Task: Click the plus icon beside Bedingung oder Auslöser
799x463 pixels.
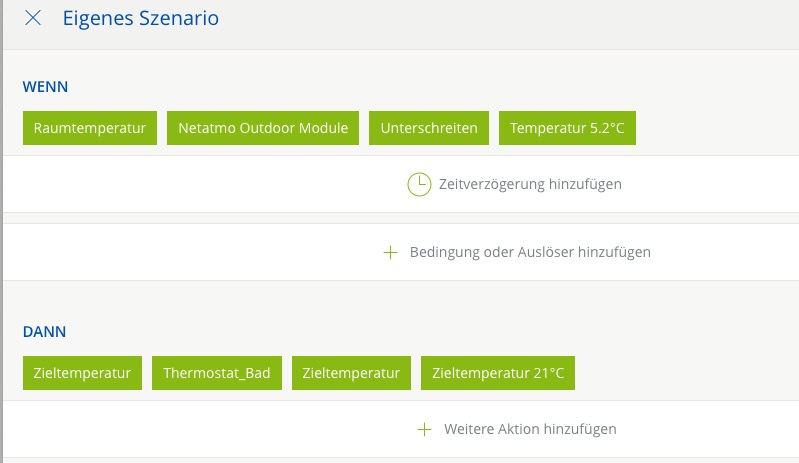Action: click(x=391, y=252)
